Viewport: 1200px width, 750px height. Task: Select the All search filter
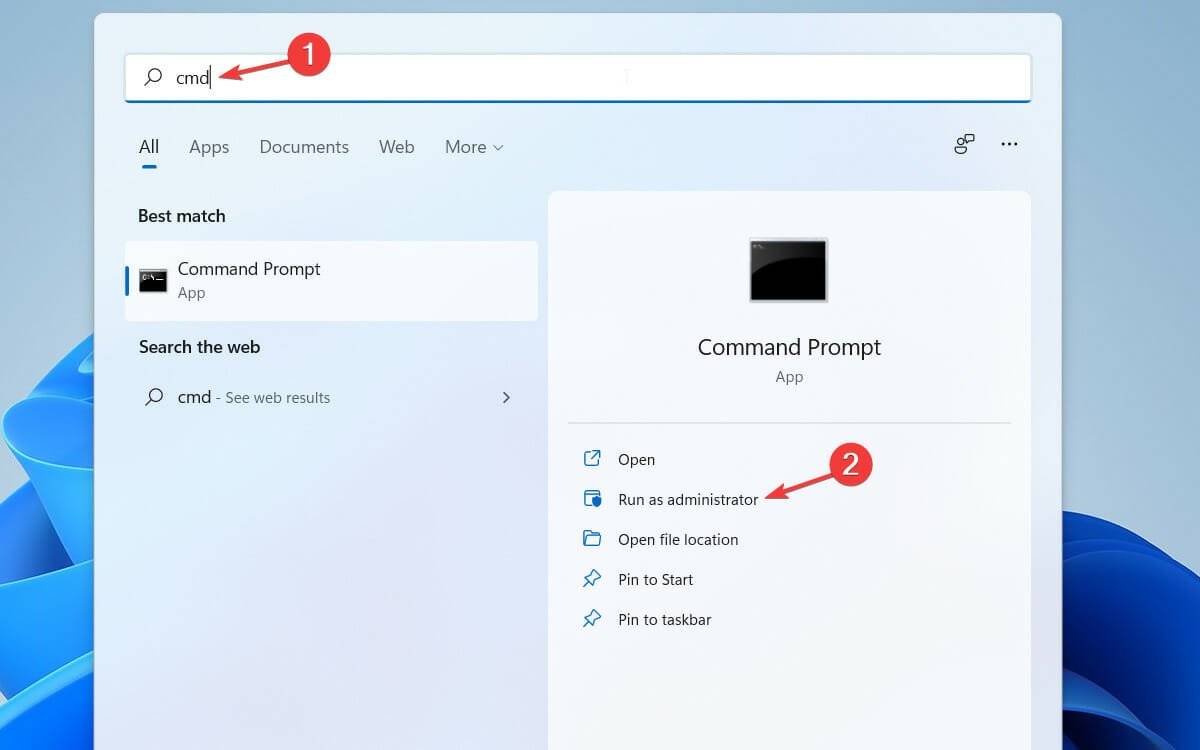point(148,146)
